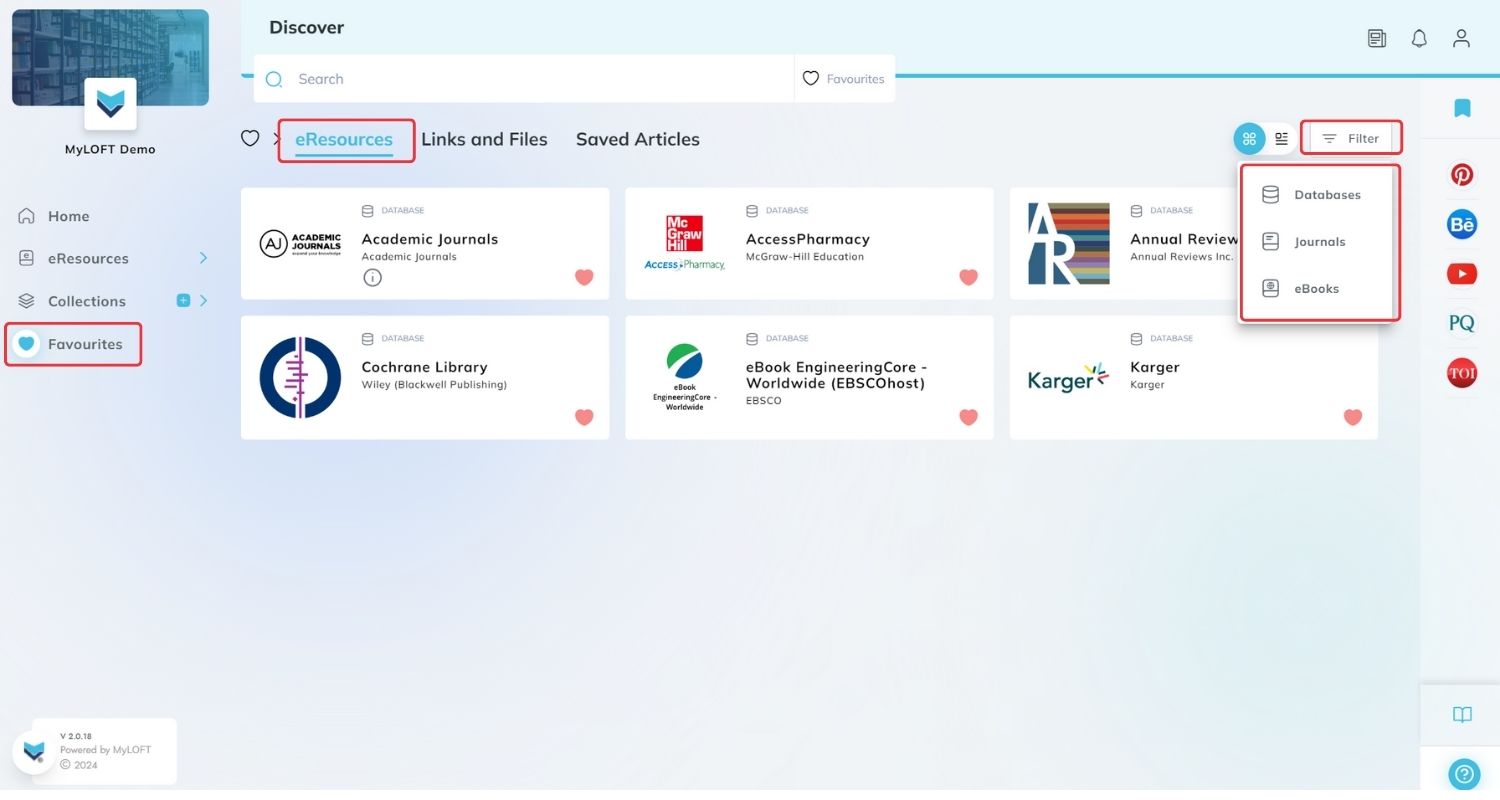Image resolution: width=1500 pixels, height=800 pixels.
Task: Expand the eResources sidebar chevron
Action: (x=203, y=258)
